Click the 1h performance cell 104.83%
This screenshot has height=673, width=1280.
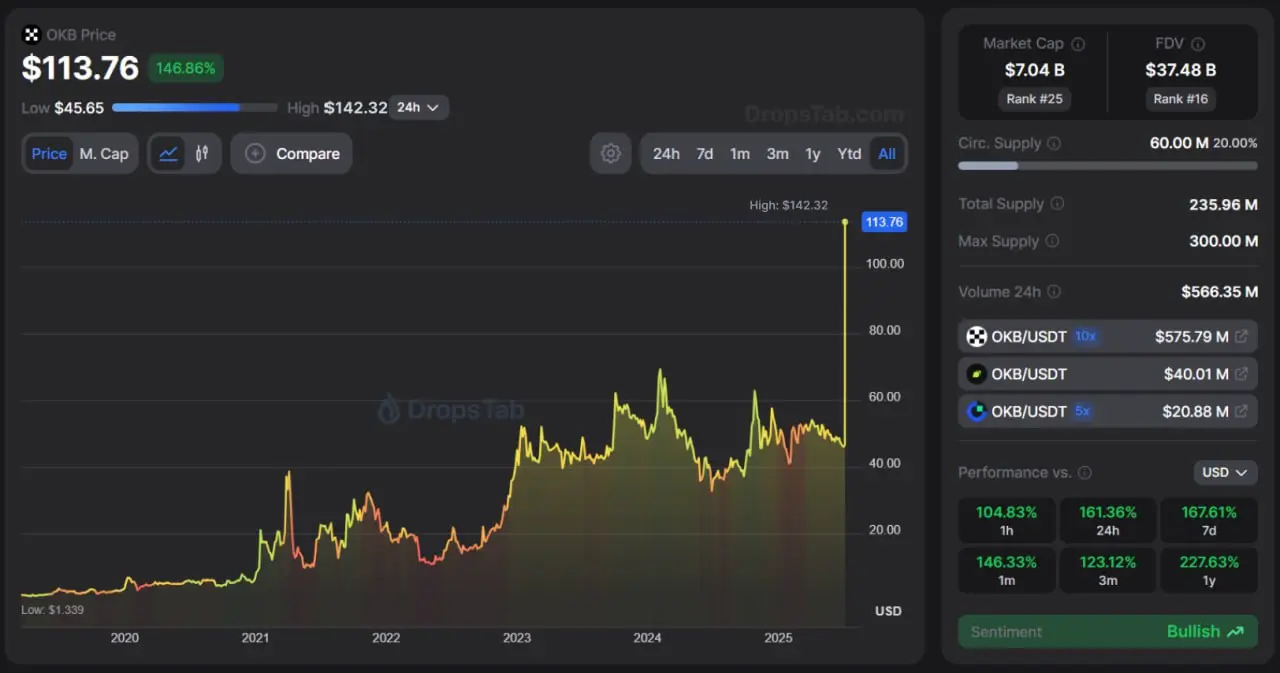pos(1007,522)
